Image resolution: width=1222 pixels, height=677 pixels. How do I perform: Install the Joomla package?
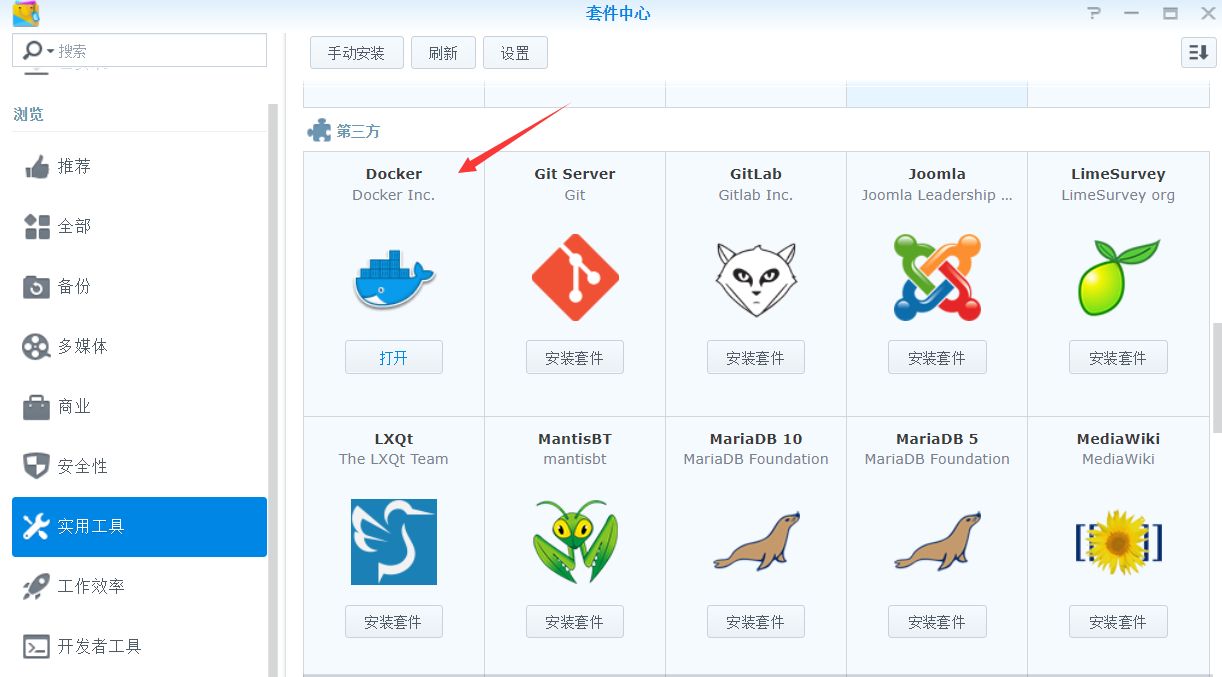point(937,357)
